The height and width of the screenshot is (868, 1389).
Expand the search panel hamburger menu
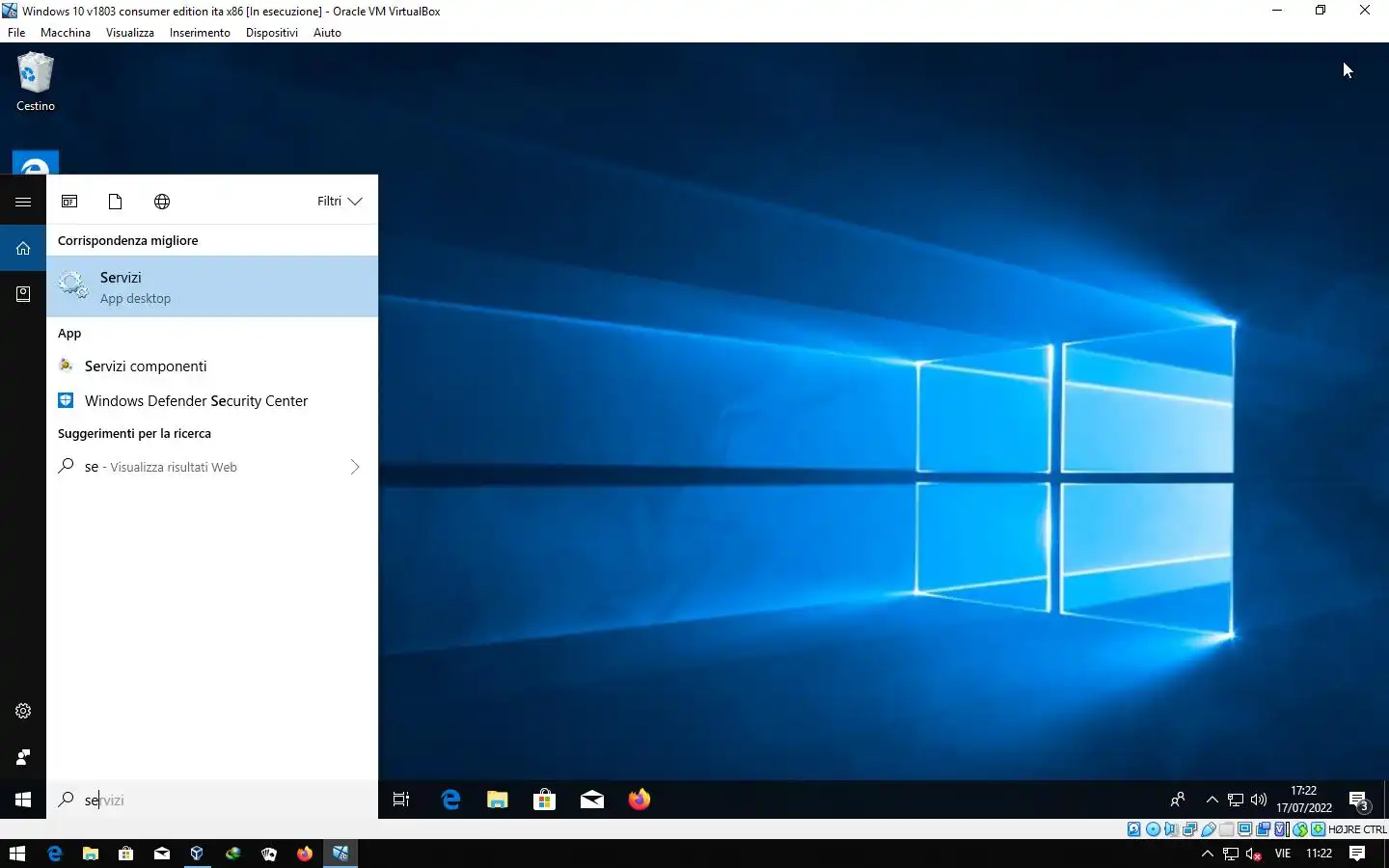pyautogui.click(x=23, y=202)
